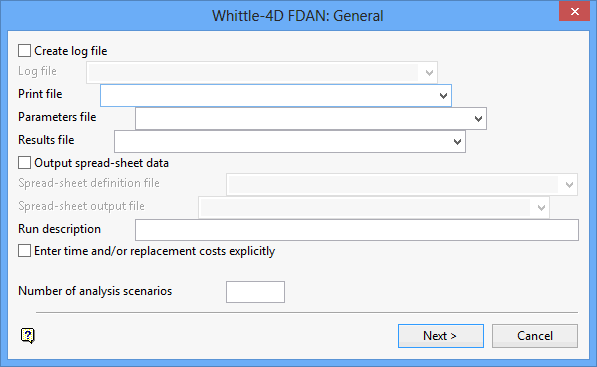Click the Number of analysis scenarios box
The image size is (597, 367).
tap(255, 292)
